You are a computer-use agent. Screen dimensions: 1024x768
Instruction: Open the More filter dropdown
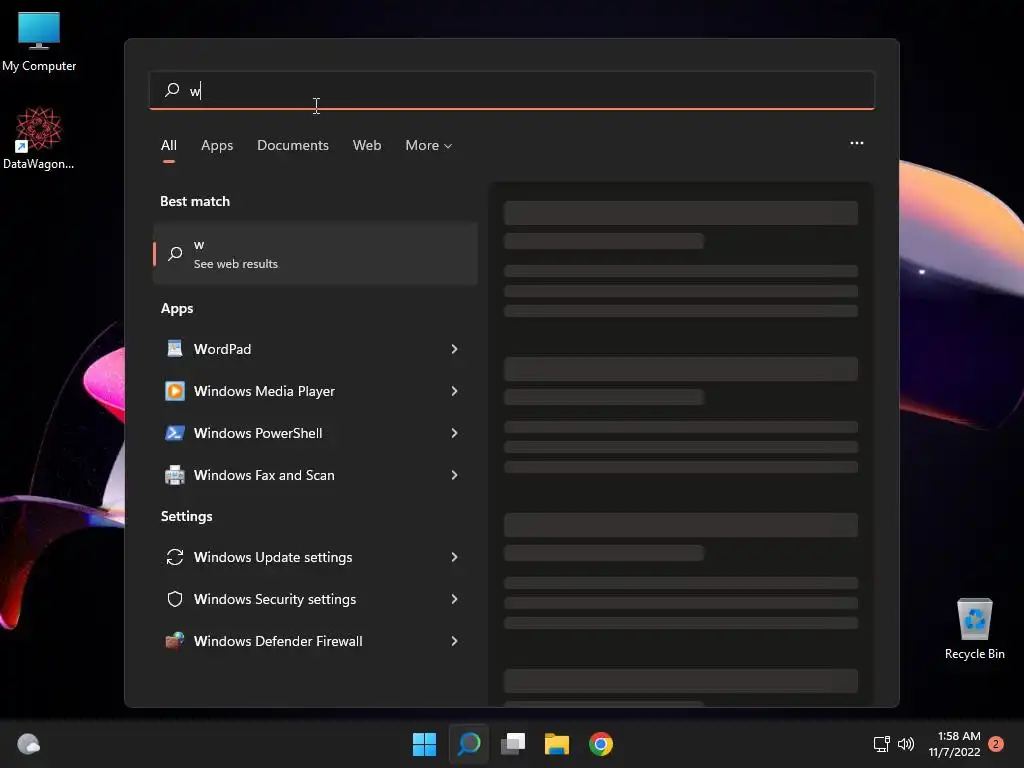click(428, 145)
